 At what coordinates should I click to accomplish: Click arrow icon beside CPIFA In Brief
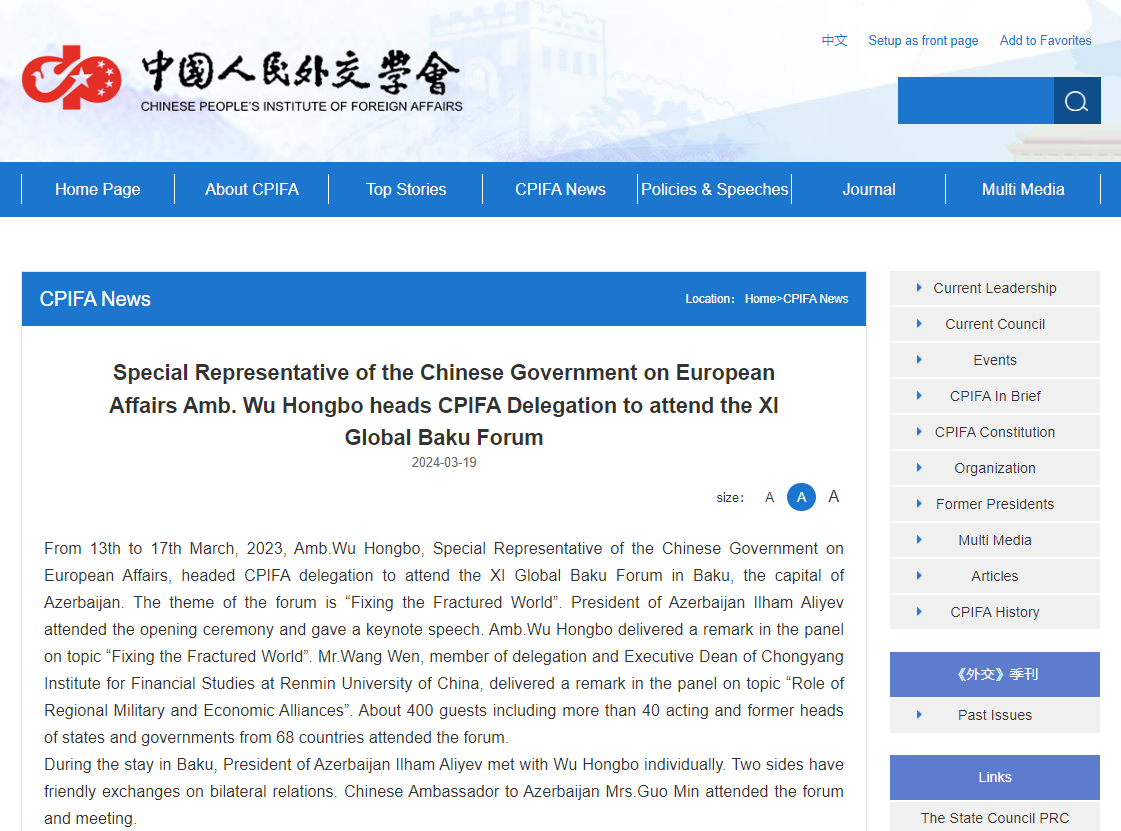919,395
